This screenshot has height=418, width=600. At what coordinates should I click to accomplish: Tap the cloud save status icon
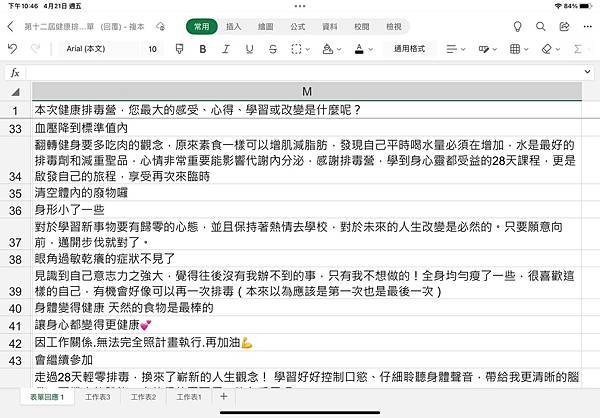click(161, 26)
